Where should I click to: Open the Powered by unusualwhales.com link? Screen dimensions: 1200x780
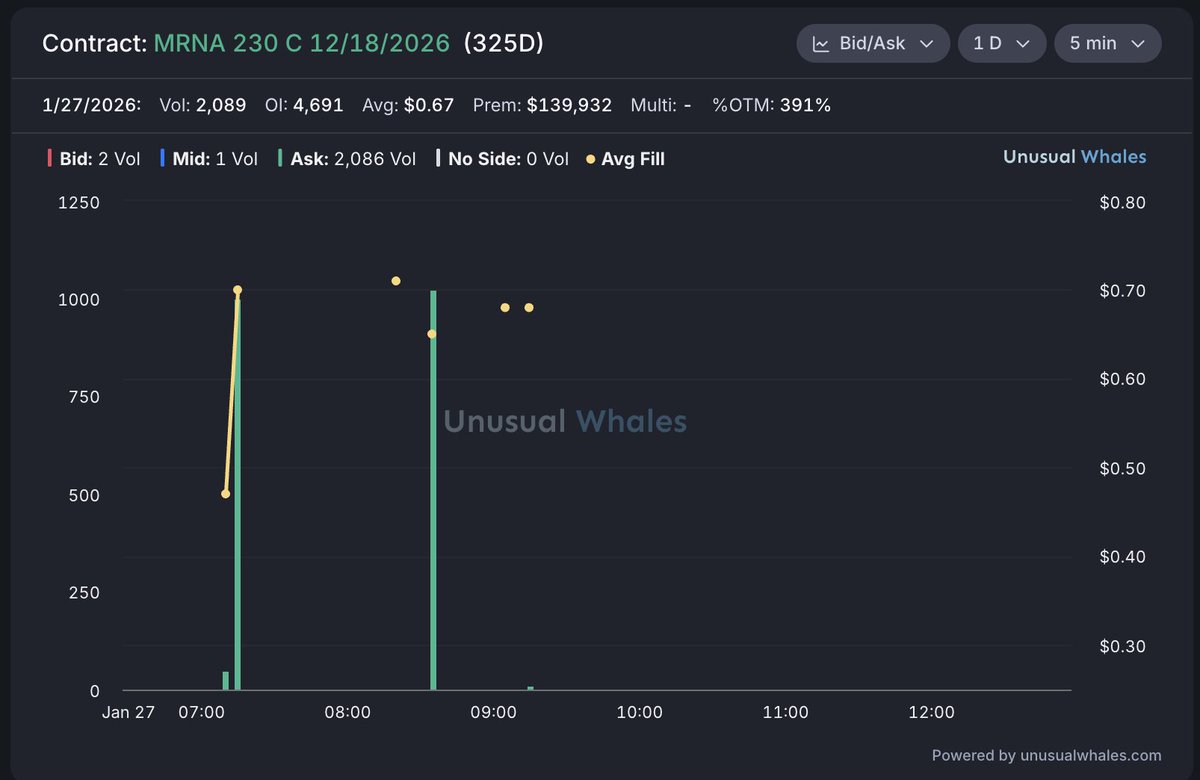1046,756
